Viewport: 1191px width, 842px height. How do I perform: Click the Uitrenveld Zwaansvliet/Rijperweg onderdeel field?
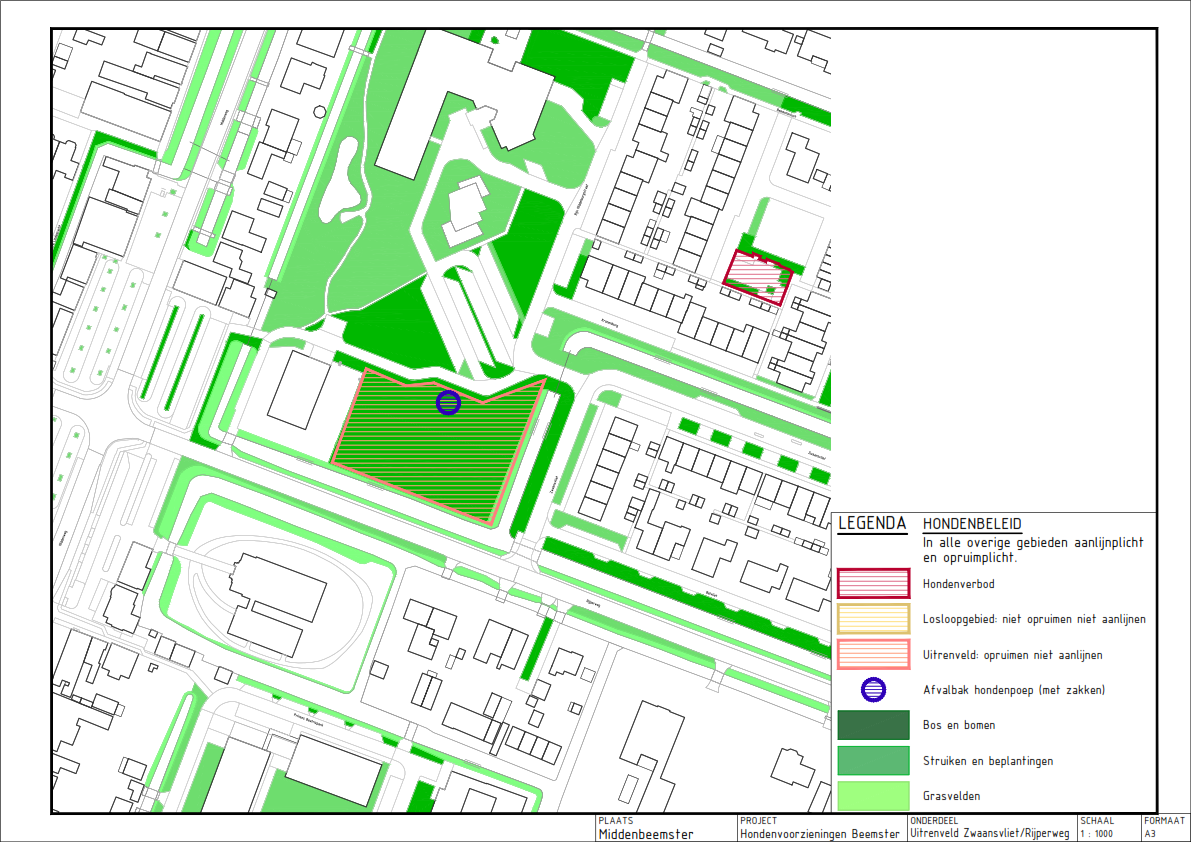989,833
